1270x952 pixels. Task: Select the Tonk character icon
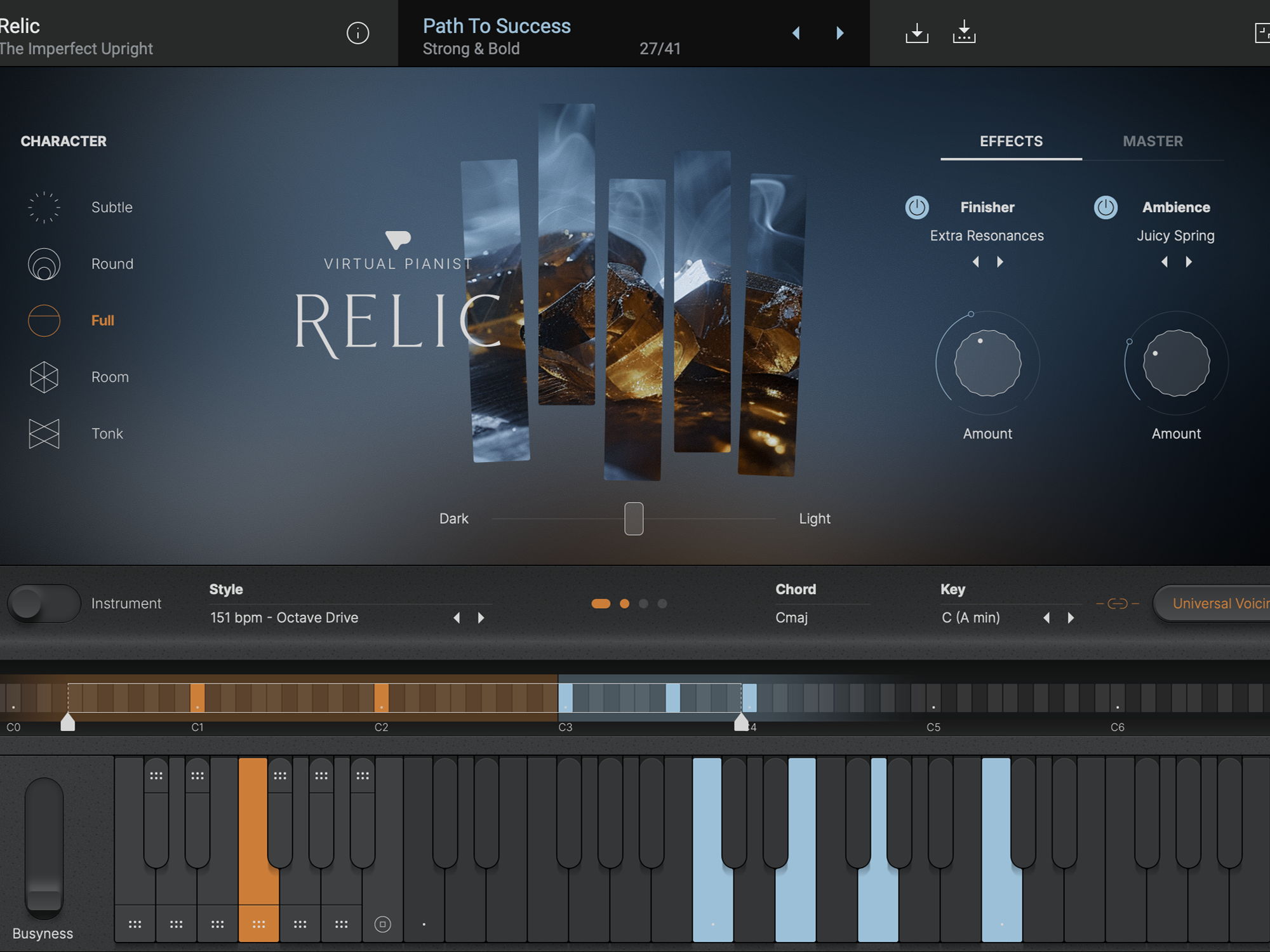pos(44,433)
